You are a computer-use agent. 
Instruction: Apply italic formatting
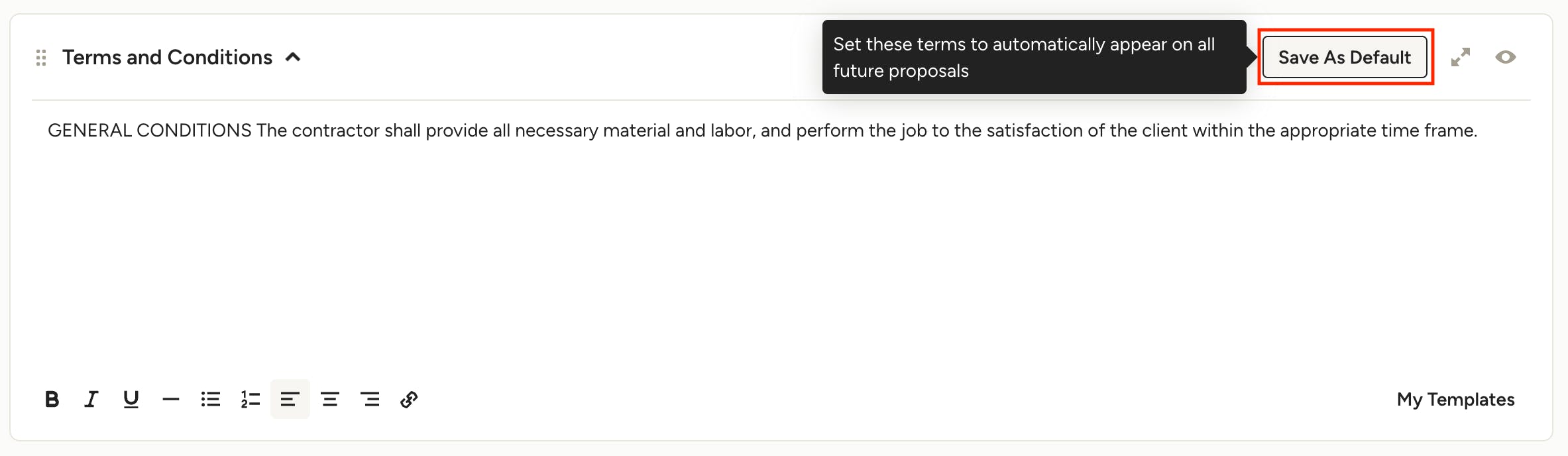(x=91, y=399)
